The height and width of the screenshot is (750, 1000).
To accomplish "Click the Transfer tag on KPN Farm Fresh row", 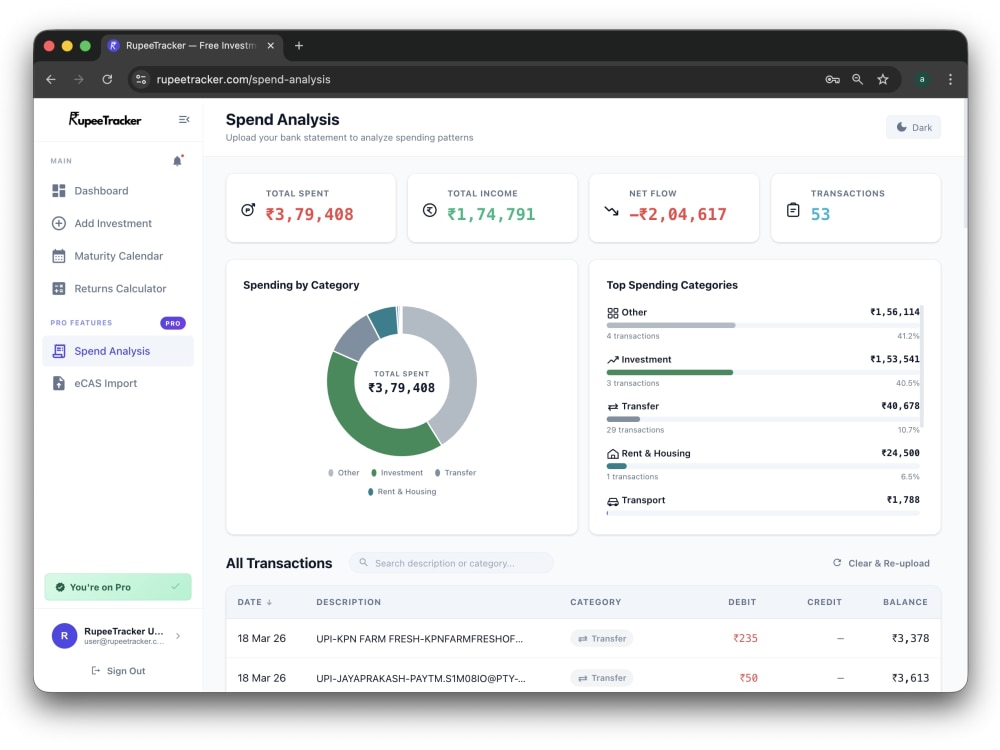I will pos(601,638).
